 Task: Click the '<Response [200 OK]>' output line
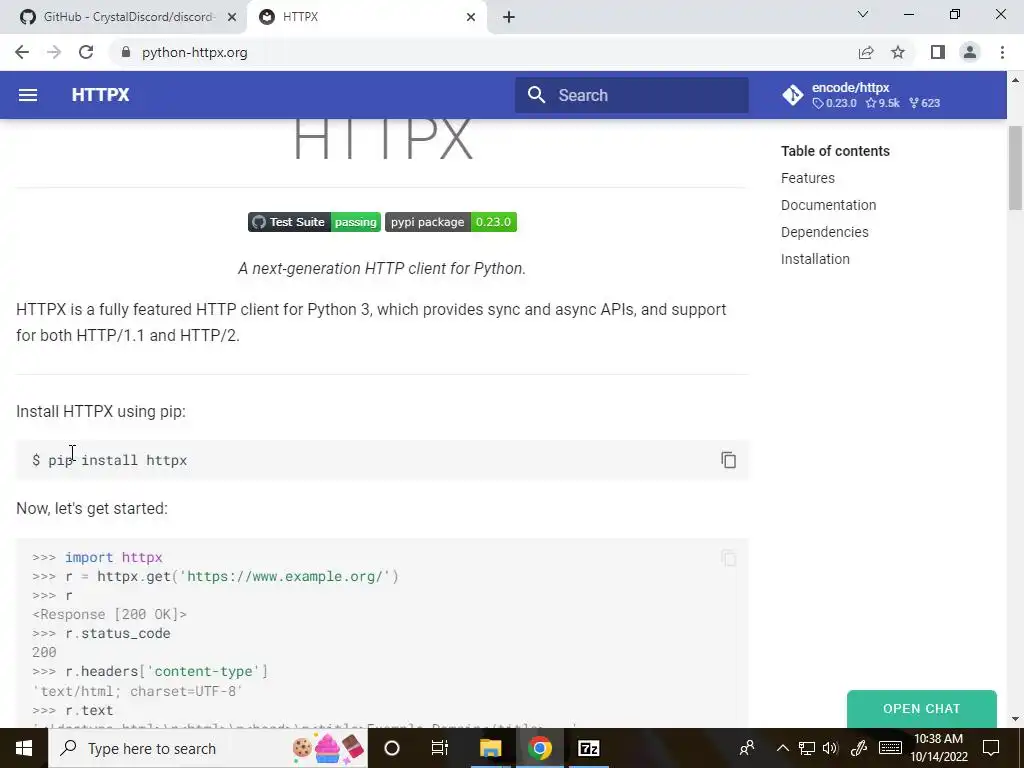[x=110, y=615]
